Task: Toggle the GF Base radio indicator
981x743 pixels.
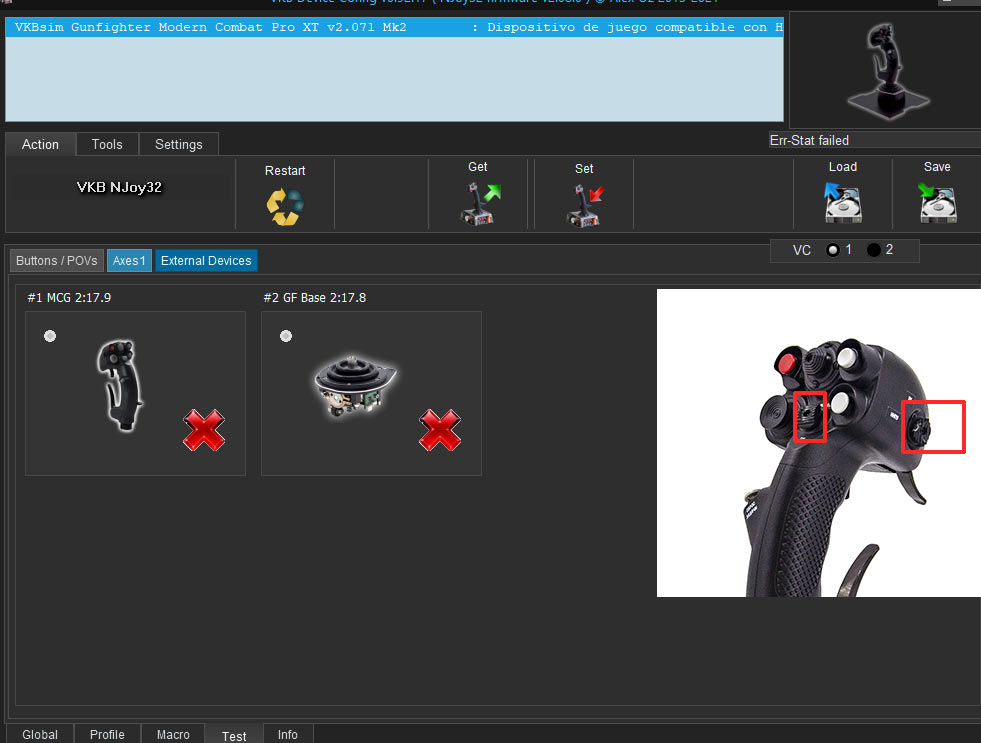Action: point(286,336)
